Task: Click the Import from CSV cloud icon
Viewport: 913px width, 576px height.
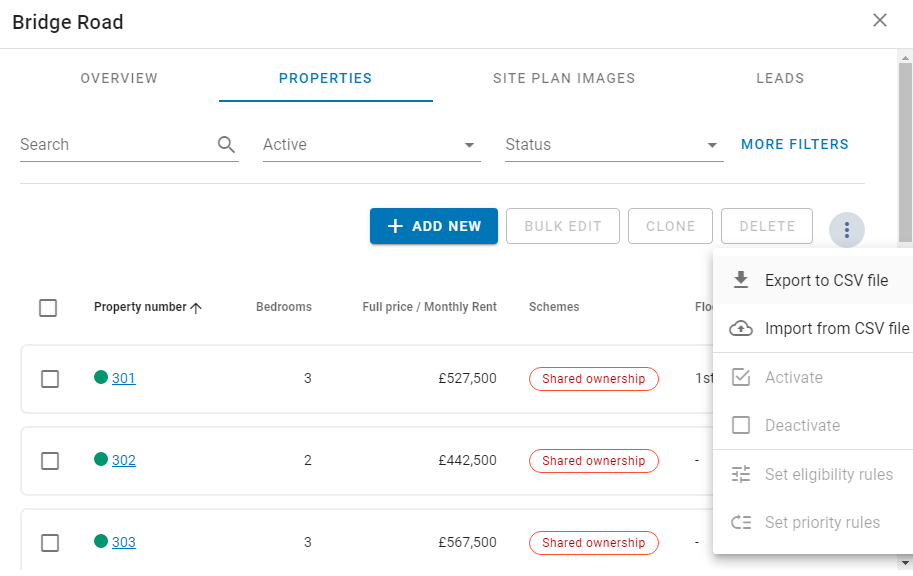Action: (x=741, y=328)
